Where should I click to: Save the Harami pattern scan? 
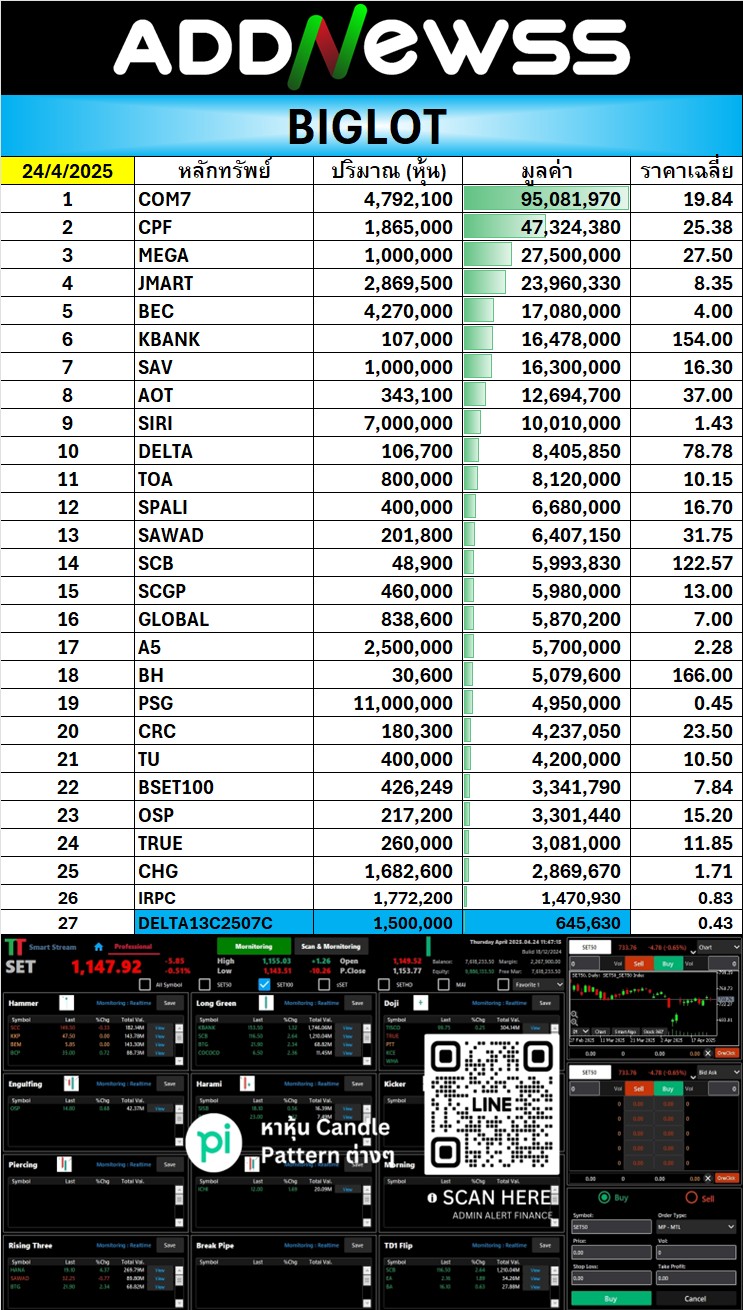357,1083
